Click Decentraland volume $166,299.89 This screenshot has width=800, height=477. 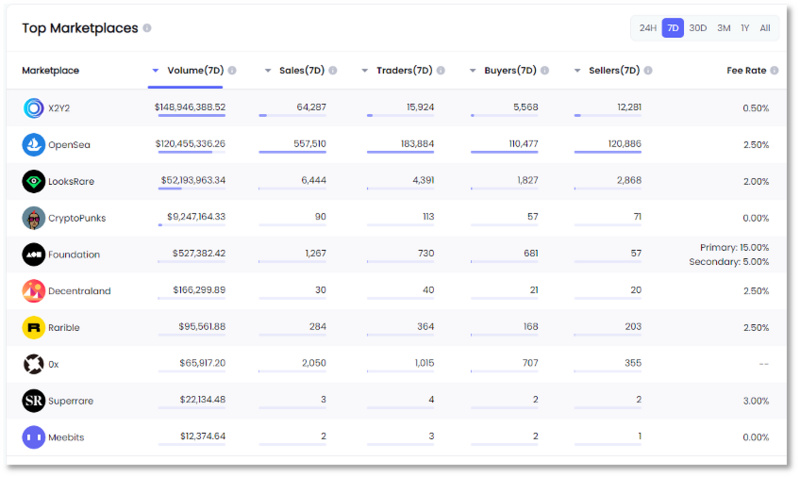pyautogui.click(x=199, y=290)
